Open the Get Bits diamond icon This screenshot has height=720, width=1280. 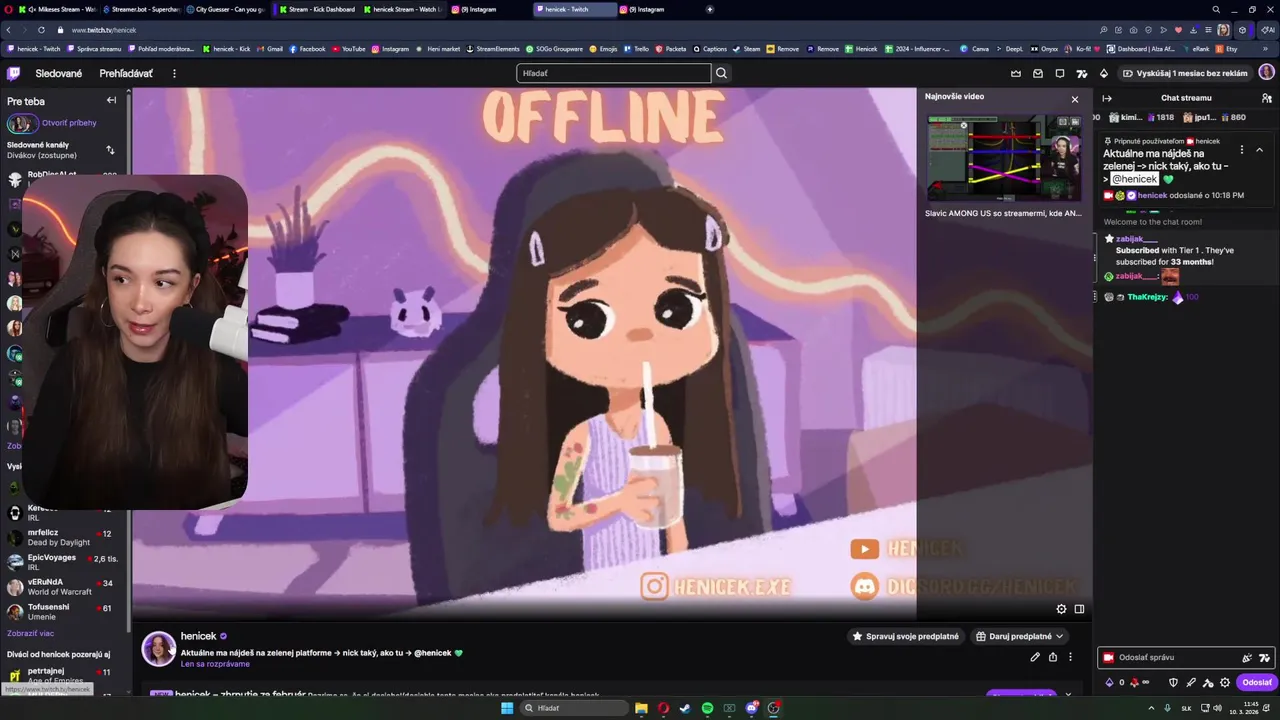tap(1104, 73)
